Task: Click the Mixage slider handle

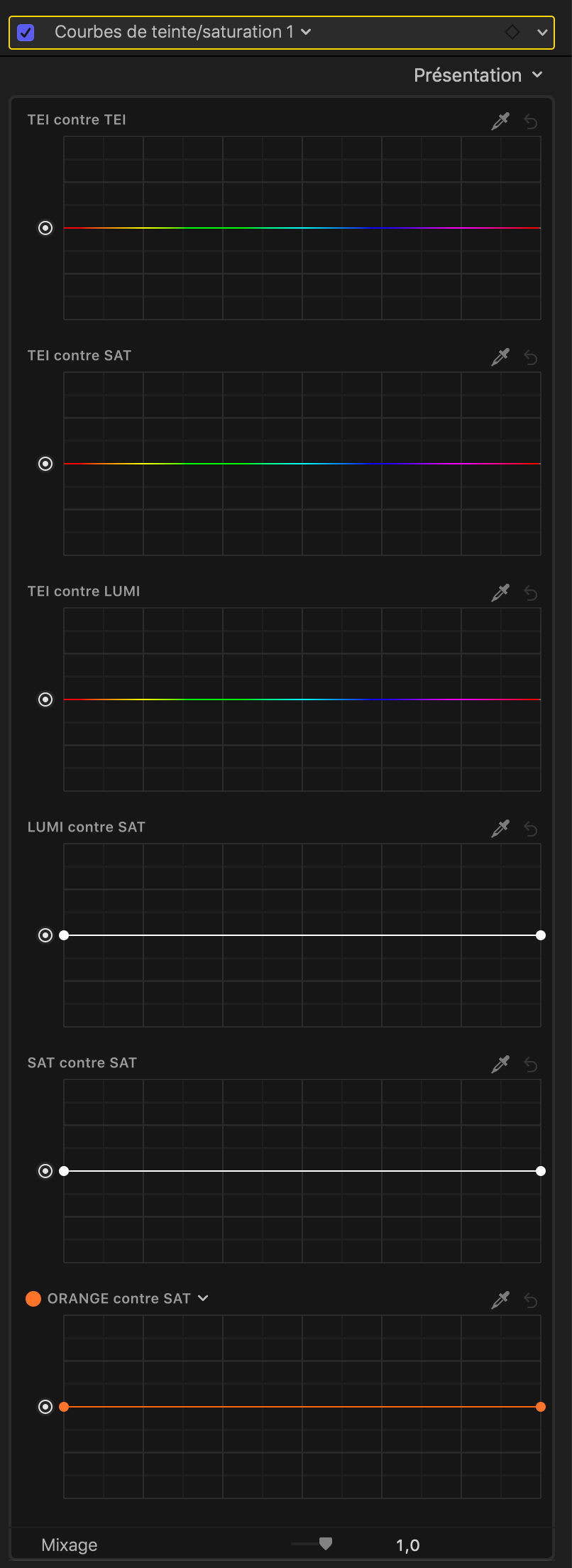Action: [x=326, y=1543]
